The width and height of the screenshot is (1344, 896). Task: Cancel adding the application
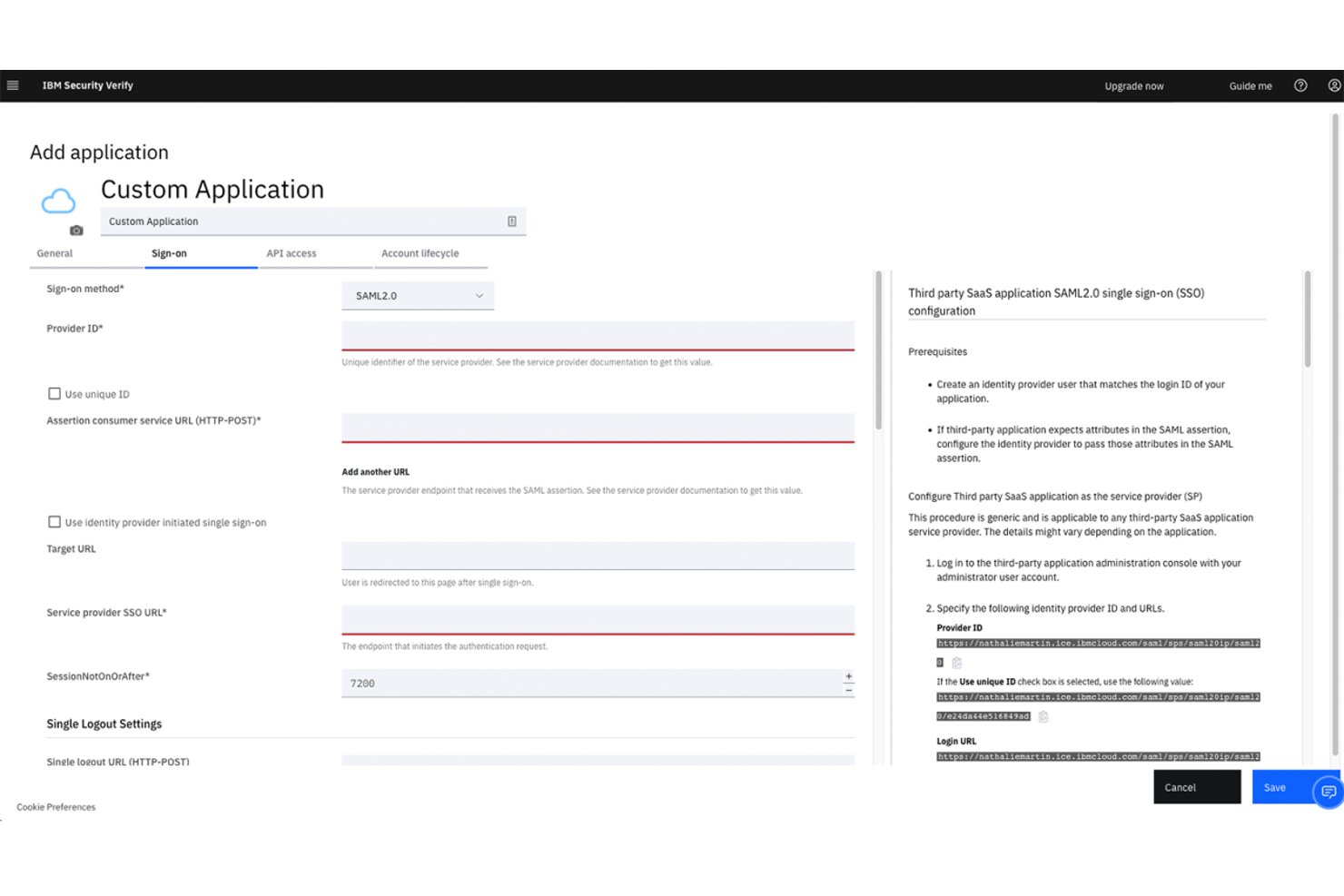1197,787
